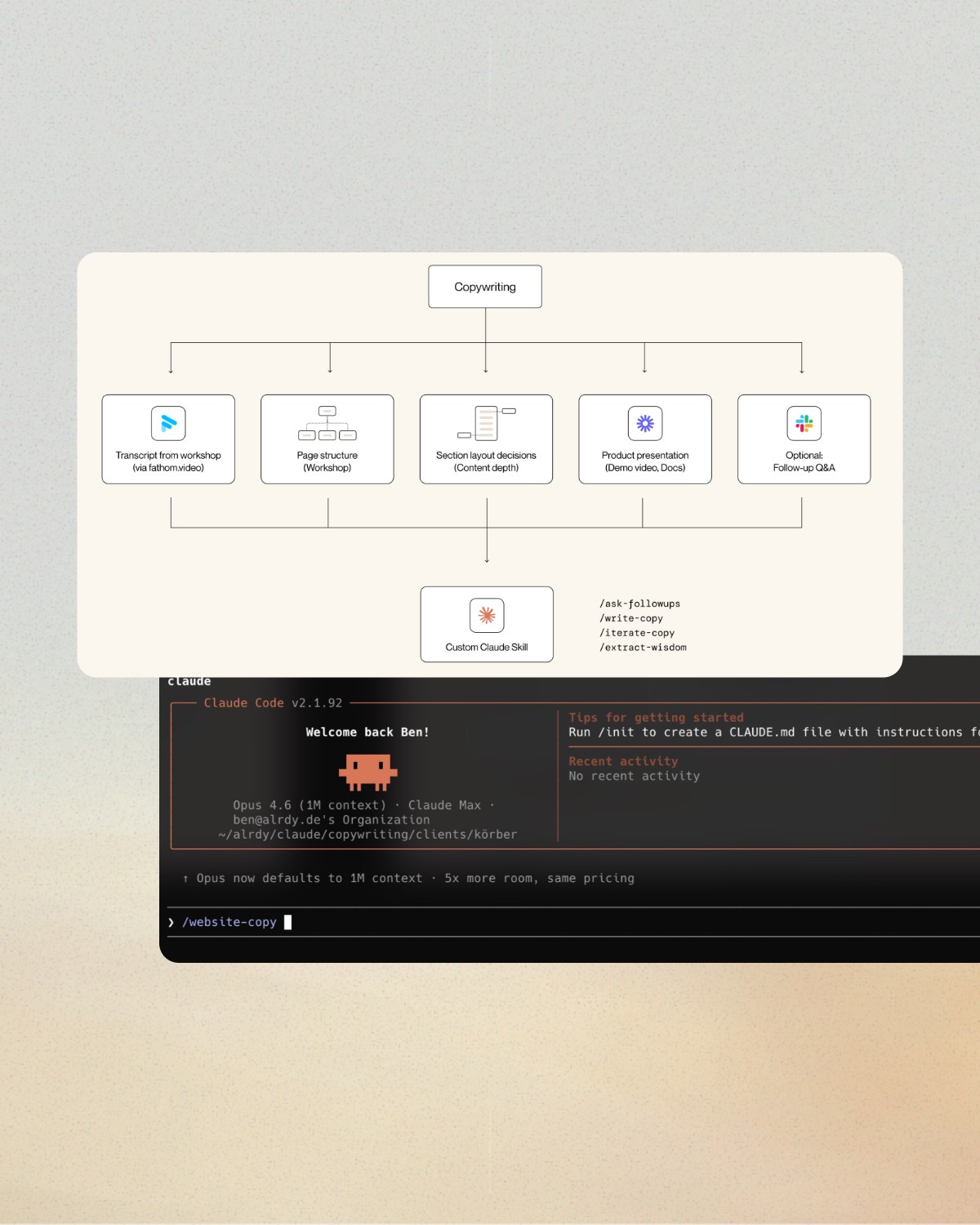Click the claude title in the terminal window
980x1225 pixels.
(x=189, y=682)
